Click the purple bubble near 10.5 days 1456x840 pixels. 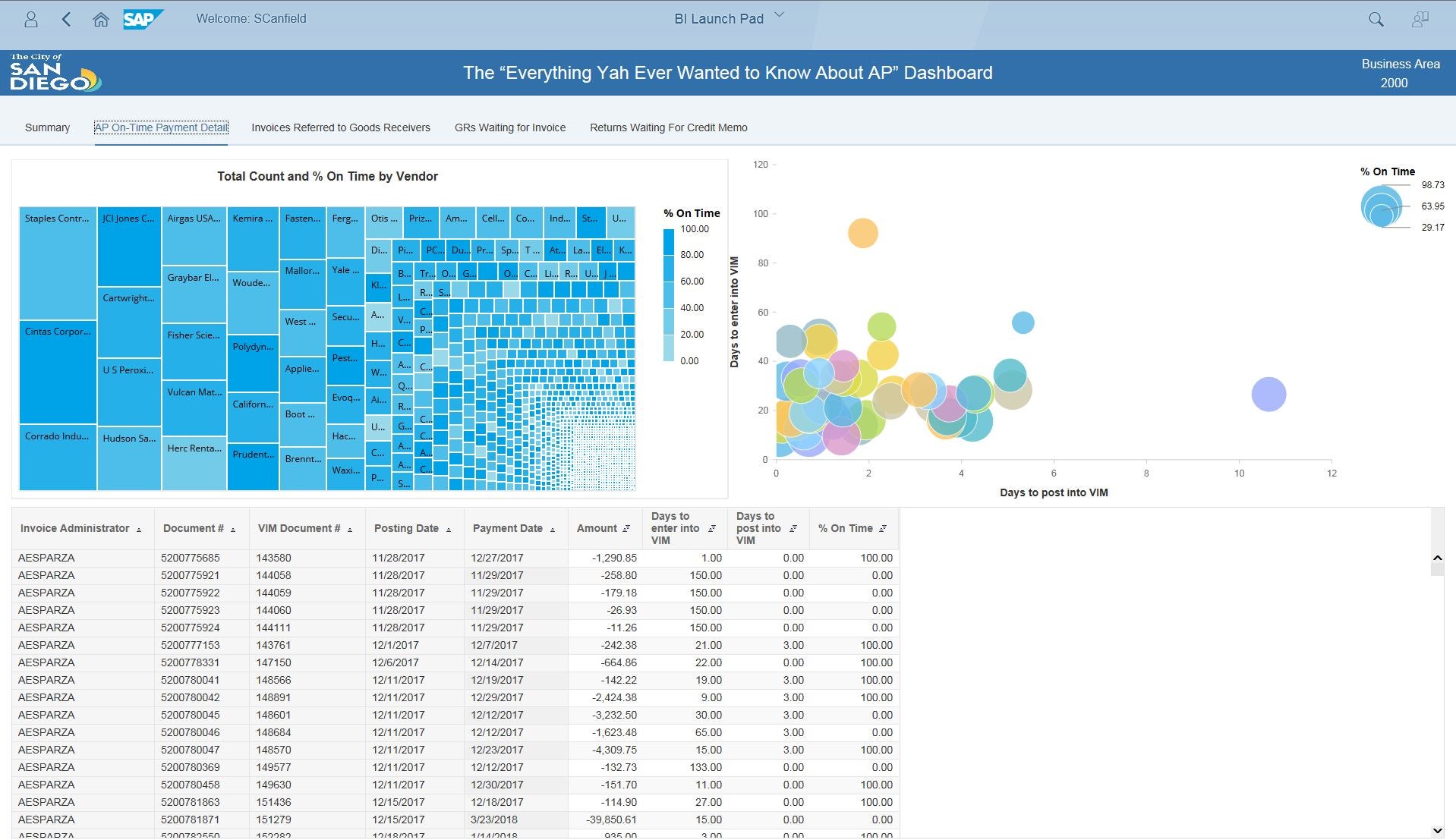coord(1268,394)
